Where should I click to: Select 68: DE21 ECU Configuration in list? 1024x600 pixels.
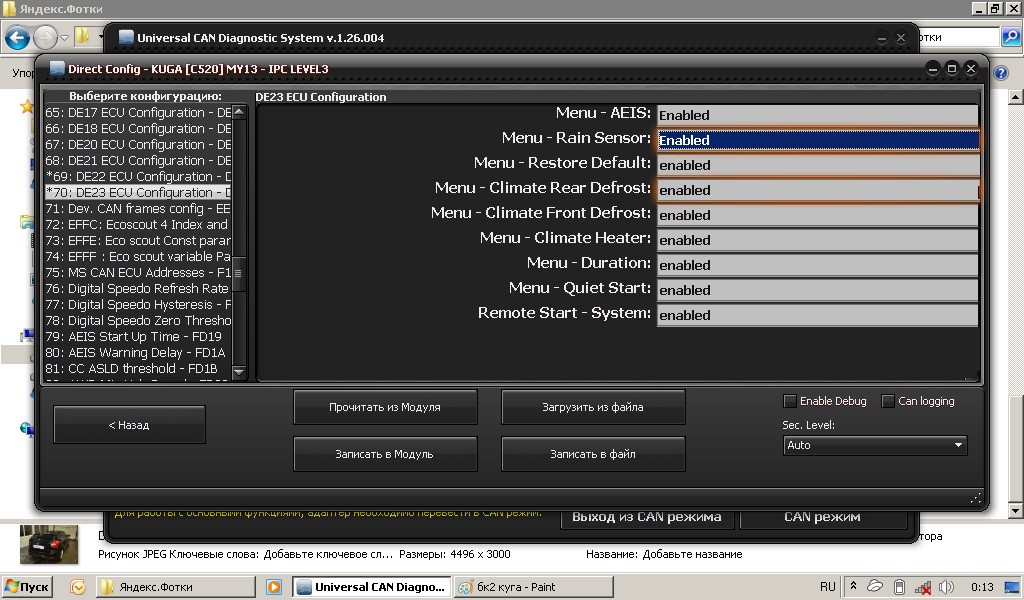point(138,161)
